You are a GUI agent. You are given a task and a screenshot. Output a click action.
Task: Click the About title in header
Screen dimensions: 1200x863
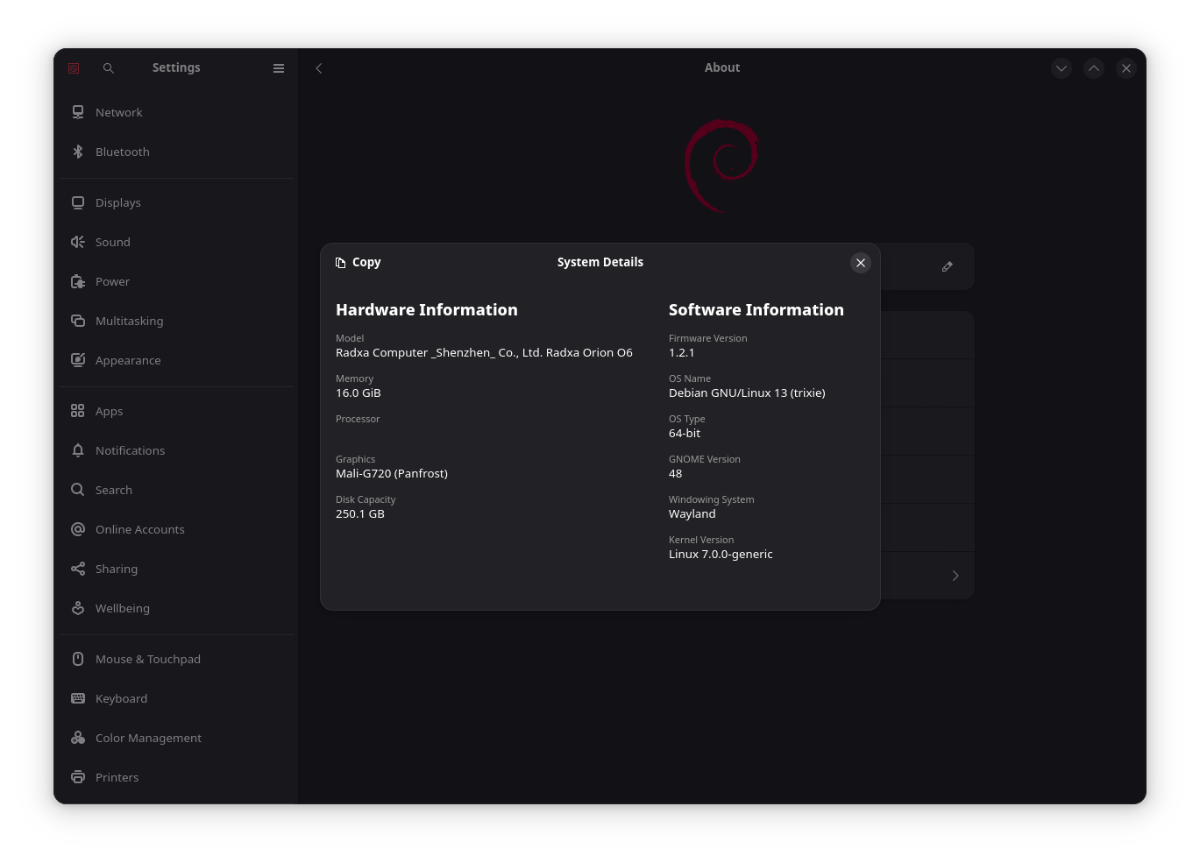[722, 68]
